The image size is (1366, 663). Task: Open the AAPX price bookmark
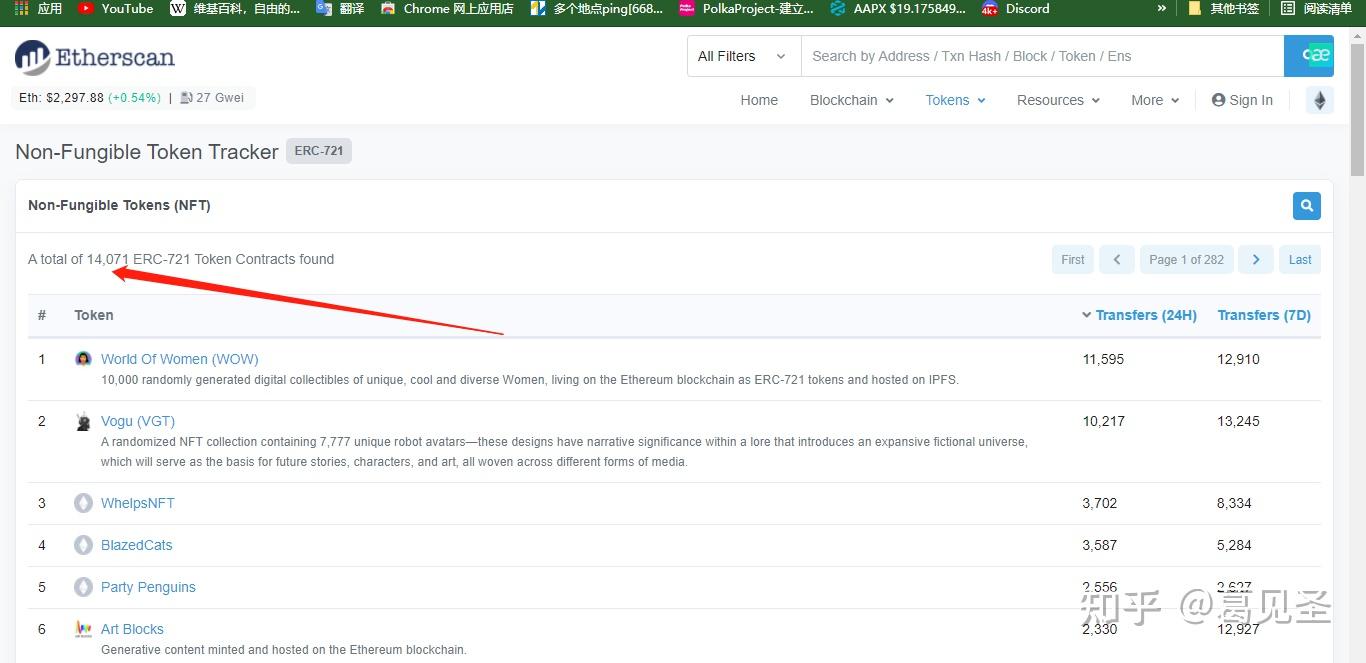coord(898,8)
